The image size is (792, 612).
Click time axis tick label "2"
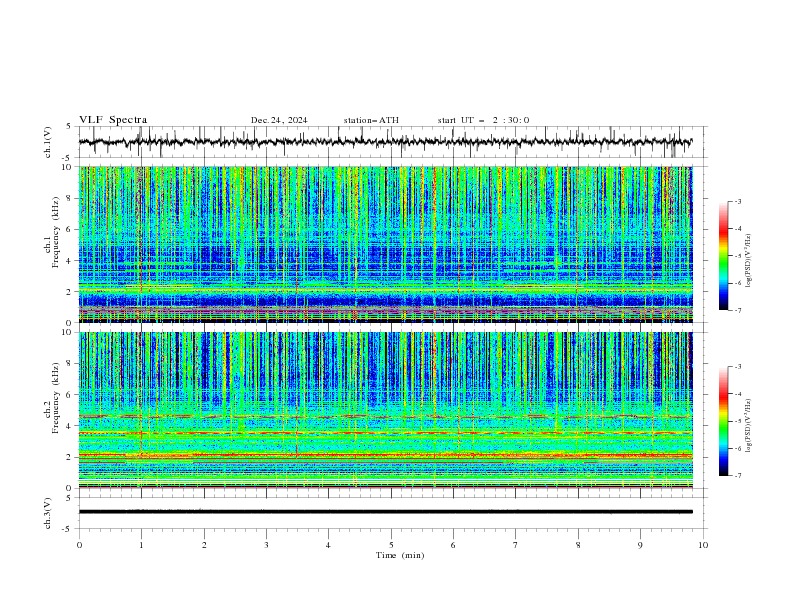coord(204,545)
